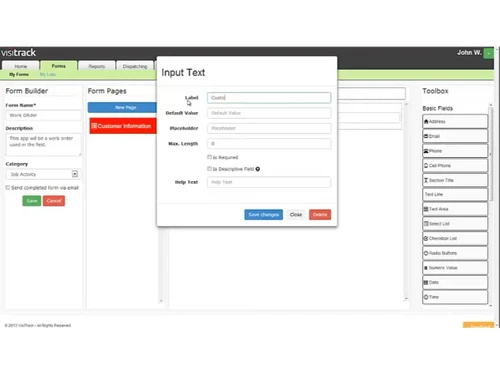Click the Select List icon in Toolbox
This screenshot has width=500, height=375.
426,224
